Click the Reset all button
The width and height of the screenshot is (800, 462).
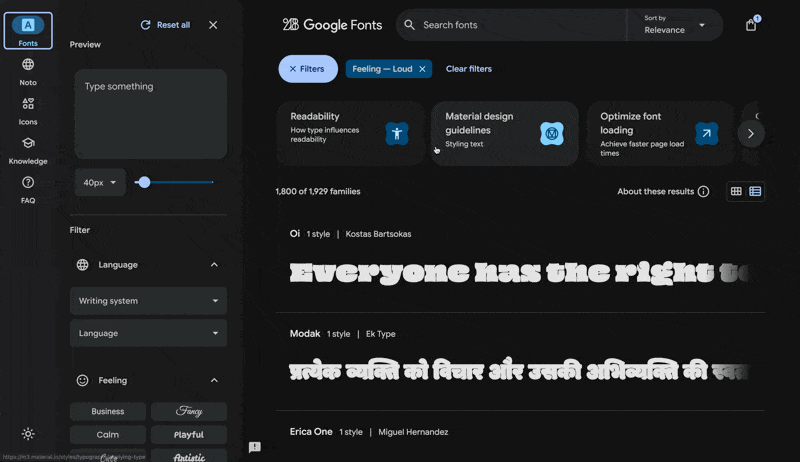coord(165,25)
